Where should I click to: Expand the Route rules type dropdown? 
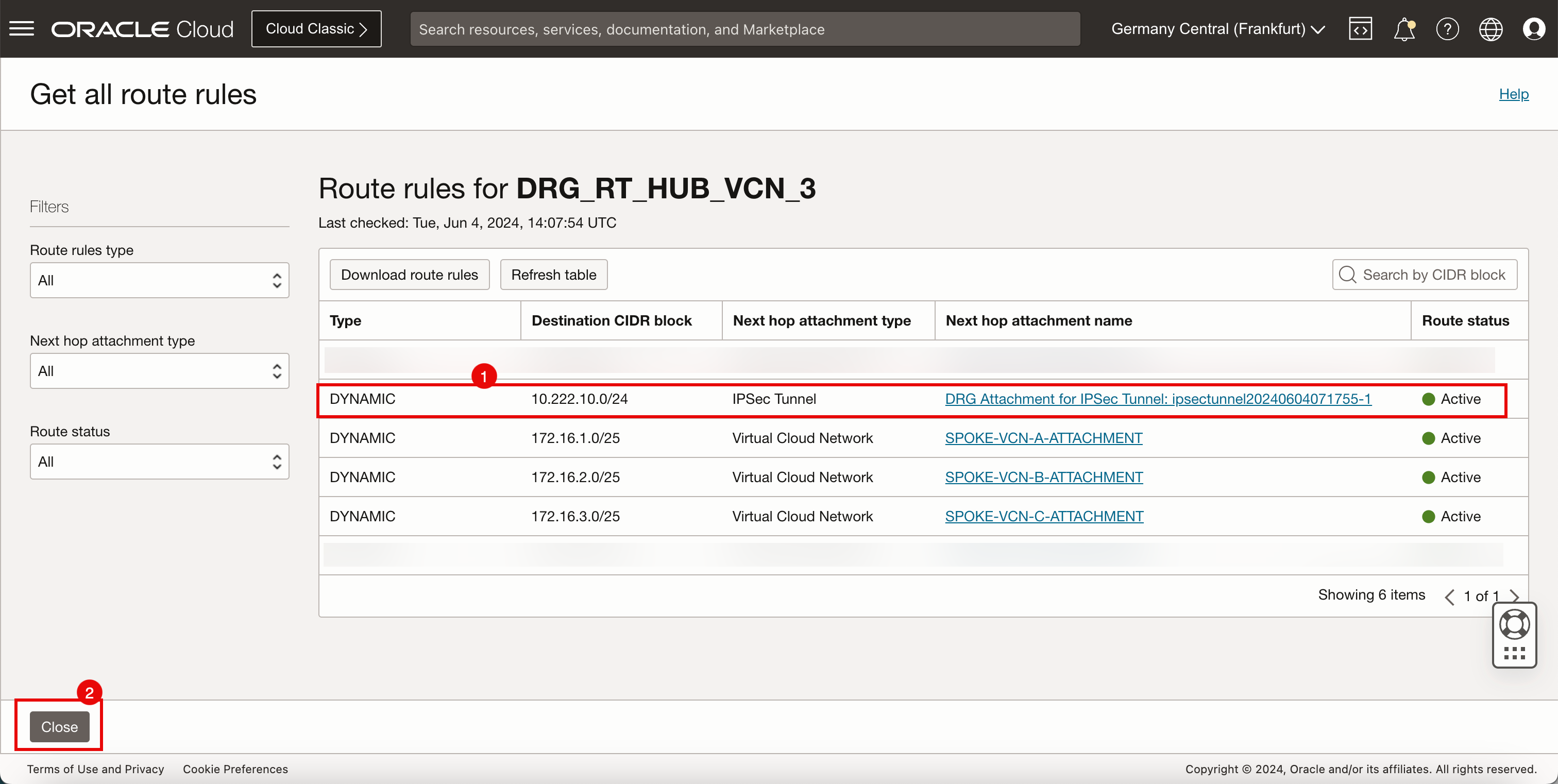point(159,280)
